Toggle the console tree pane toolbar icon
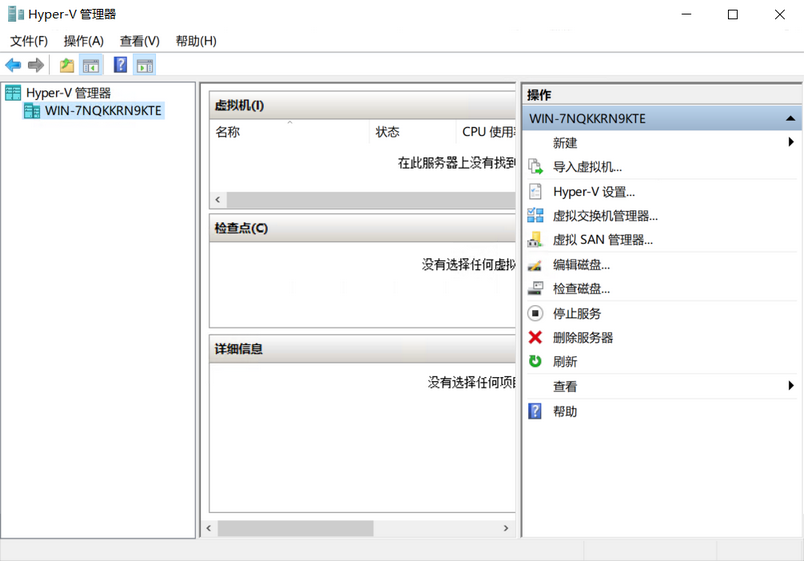Screen dimensions: 804x561 tap(91, 65)
